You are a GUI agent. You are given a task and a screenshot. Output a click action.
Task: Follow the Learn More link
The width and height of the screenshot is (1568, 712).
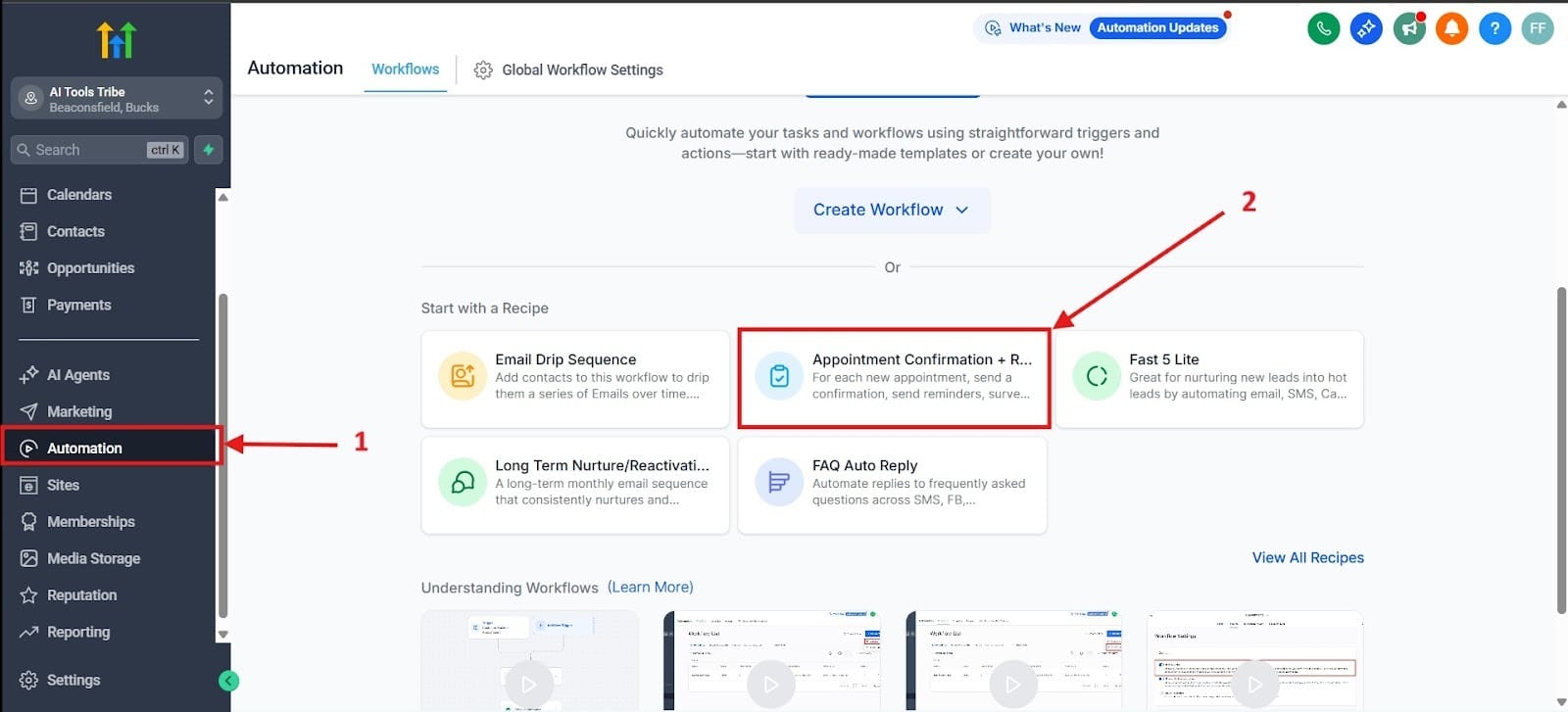(x=650, y=587)
